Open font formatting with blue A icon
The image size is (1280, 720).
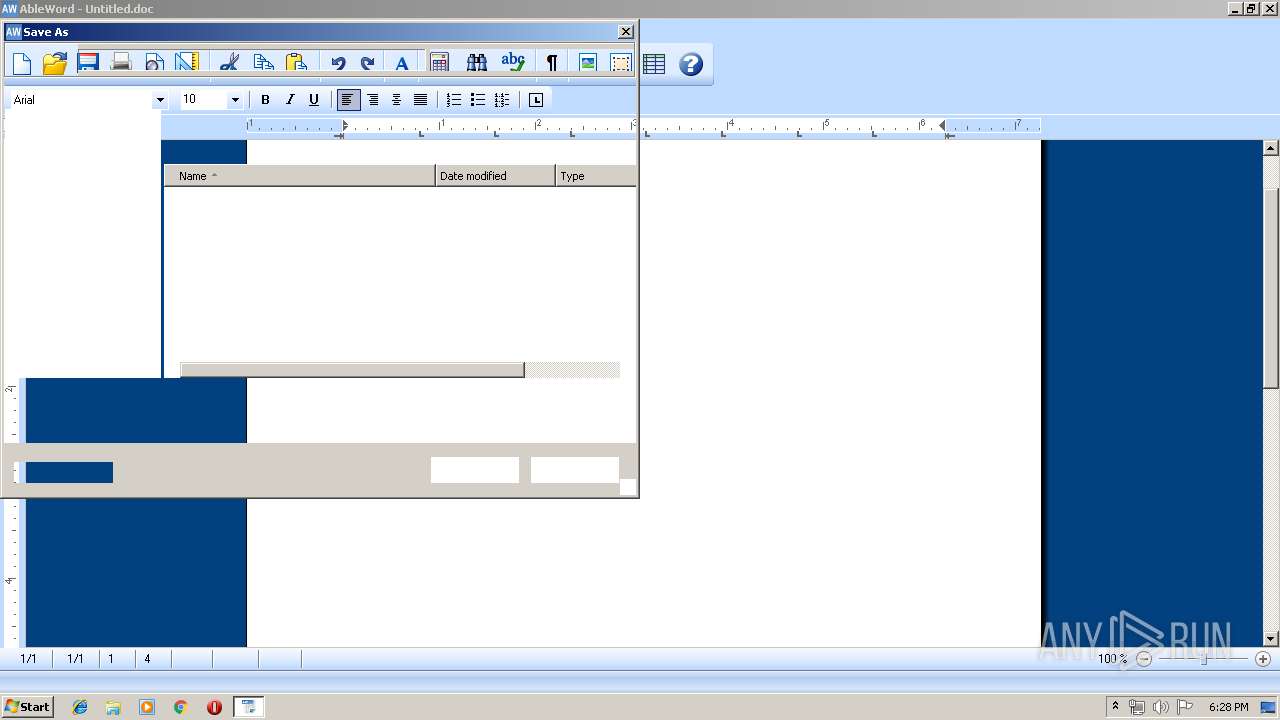(x=402, y=63)
